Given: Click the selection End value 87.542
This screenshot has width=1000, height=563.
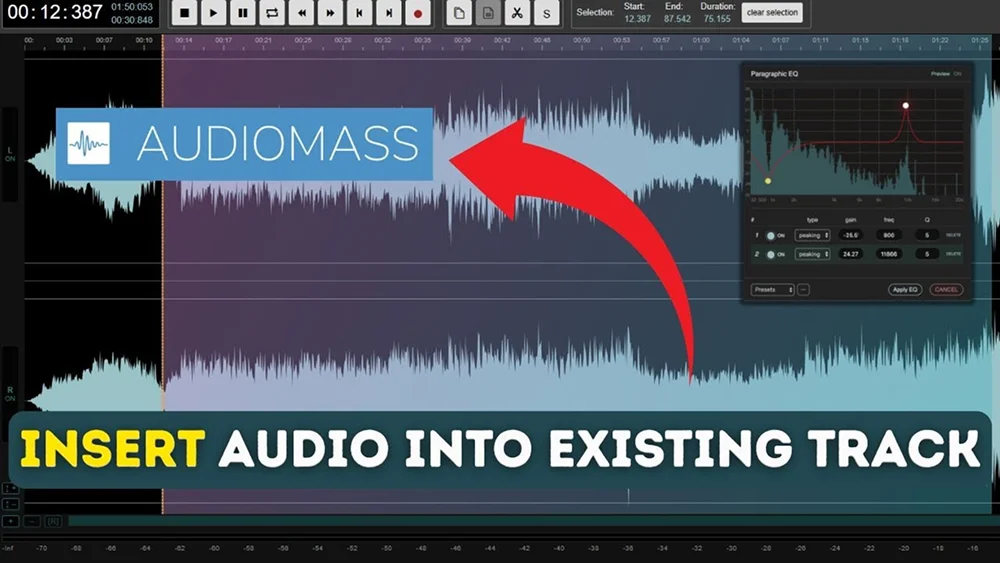Looking at the screenshot, I should point(677,19).
